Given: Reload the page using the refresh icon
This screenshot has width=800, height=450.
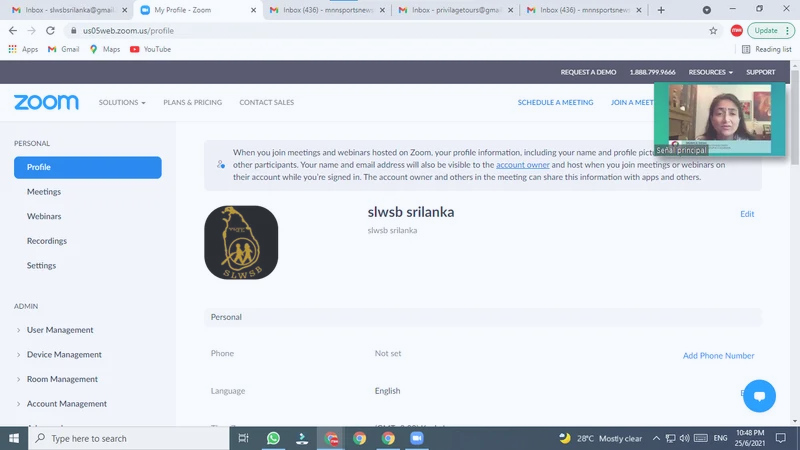Looking at the screenshot, I should point(50,30).
